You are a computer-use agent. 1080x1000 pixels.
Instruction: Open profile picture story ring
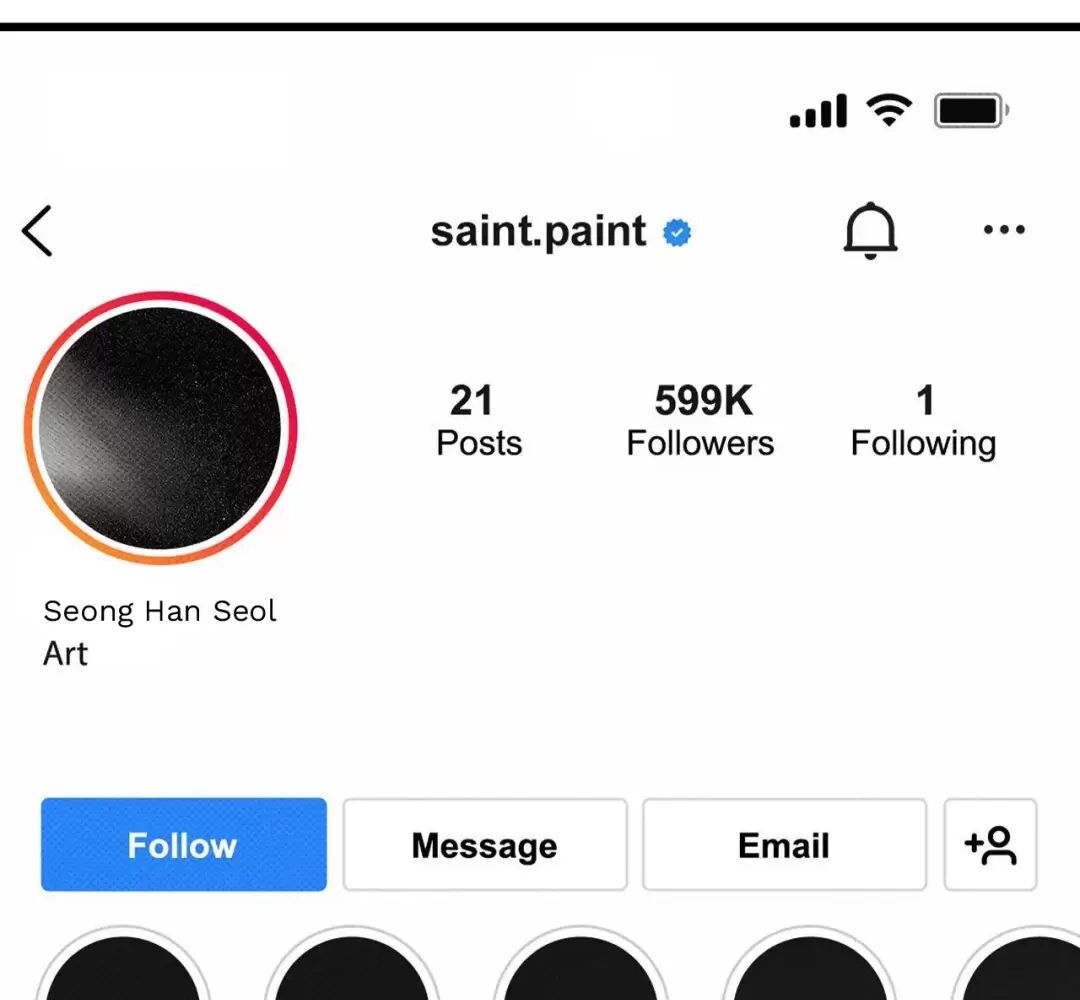pos(160,428)
